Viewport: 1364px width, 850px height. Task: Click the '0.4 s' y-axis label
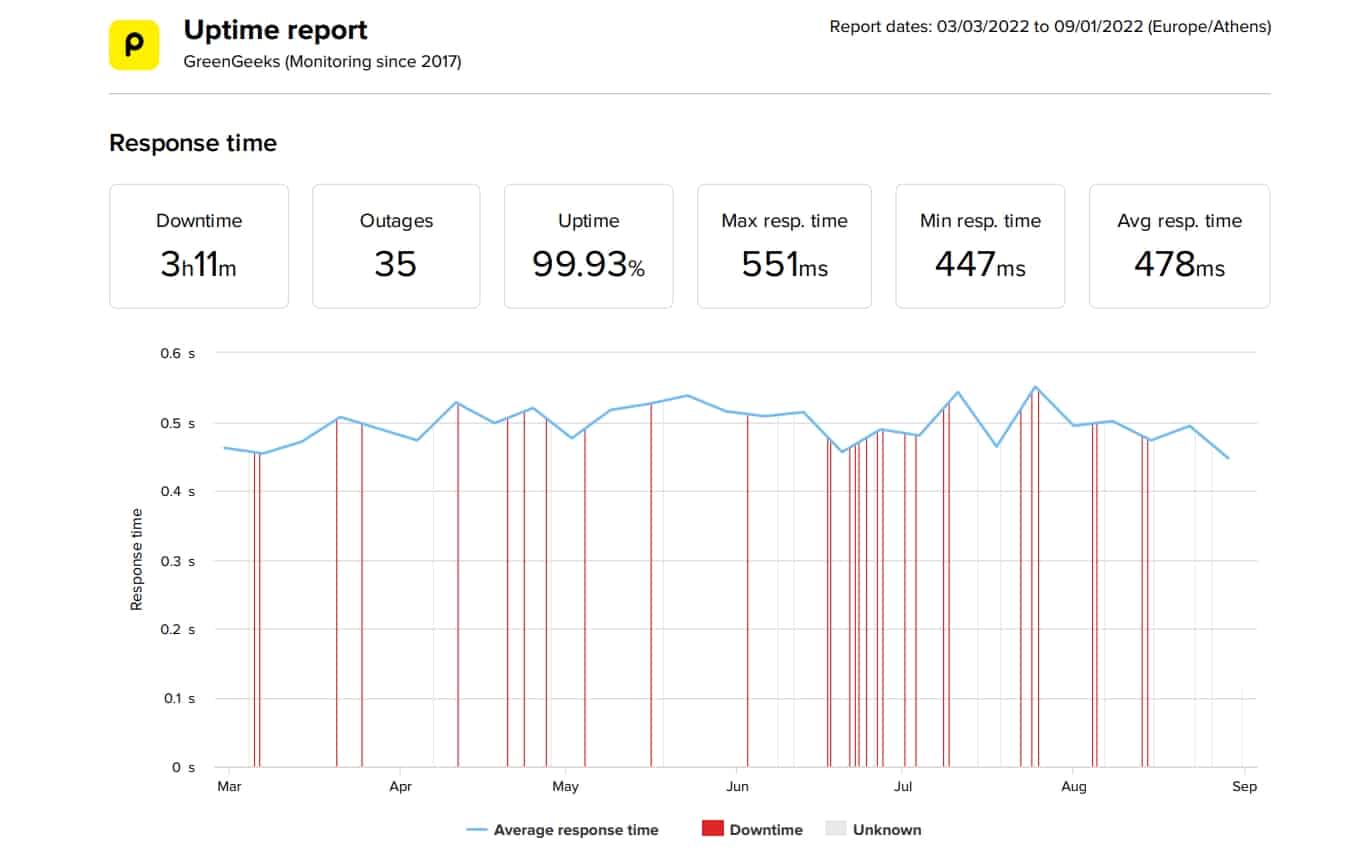coord(179,492)
